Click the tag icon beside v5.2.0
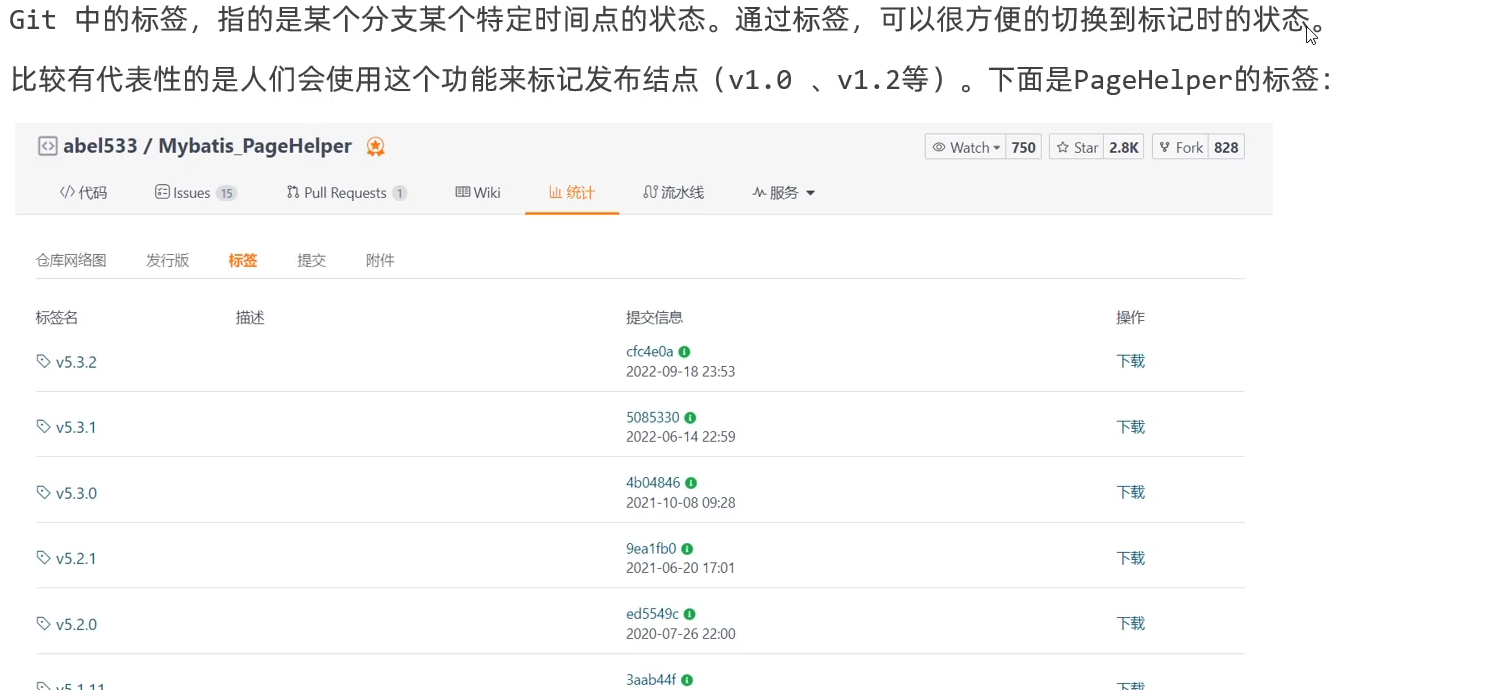This screenshot has height=690, width=1499. (x=43, y=623)
